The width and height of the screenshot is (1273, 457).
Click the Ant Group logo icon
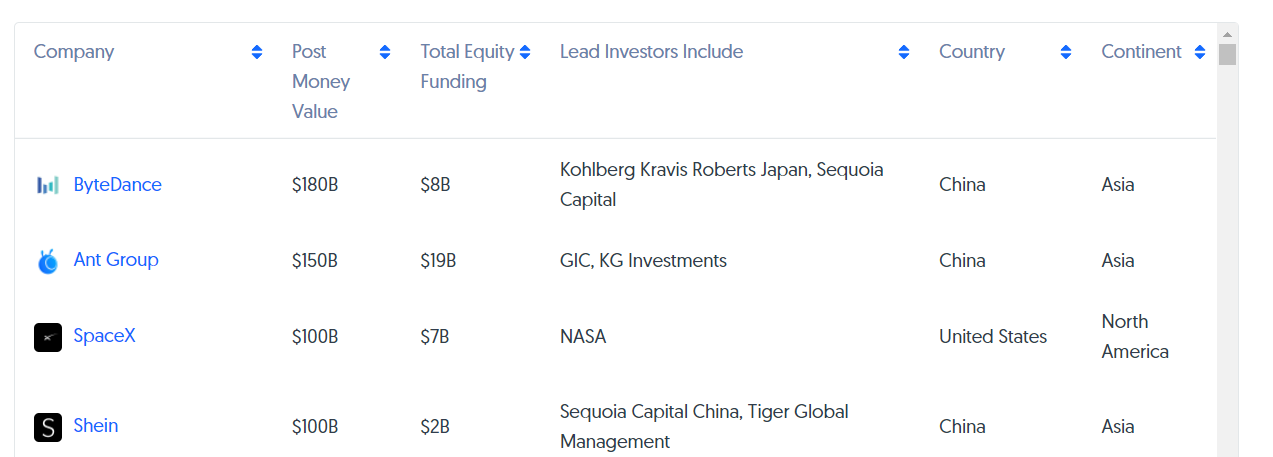point(48,262)
